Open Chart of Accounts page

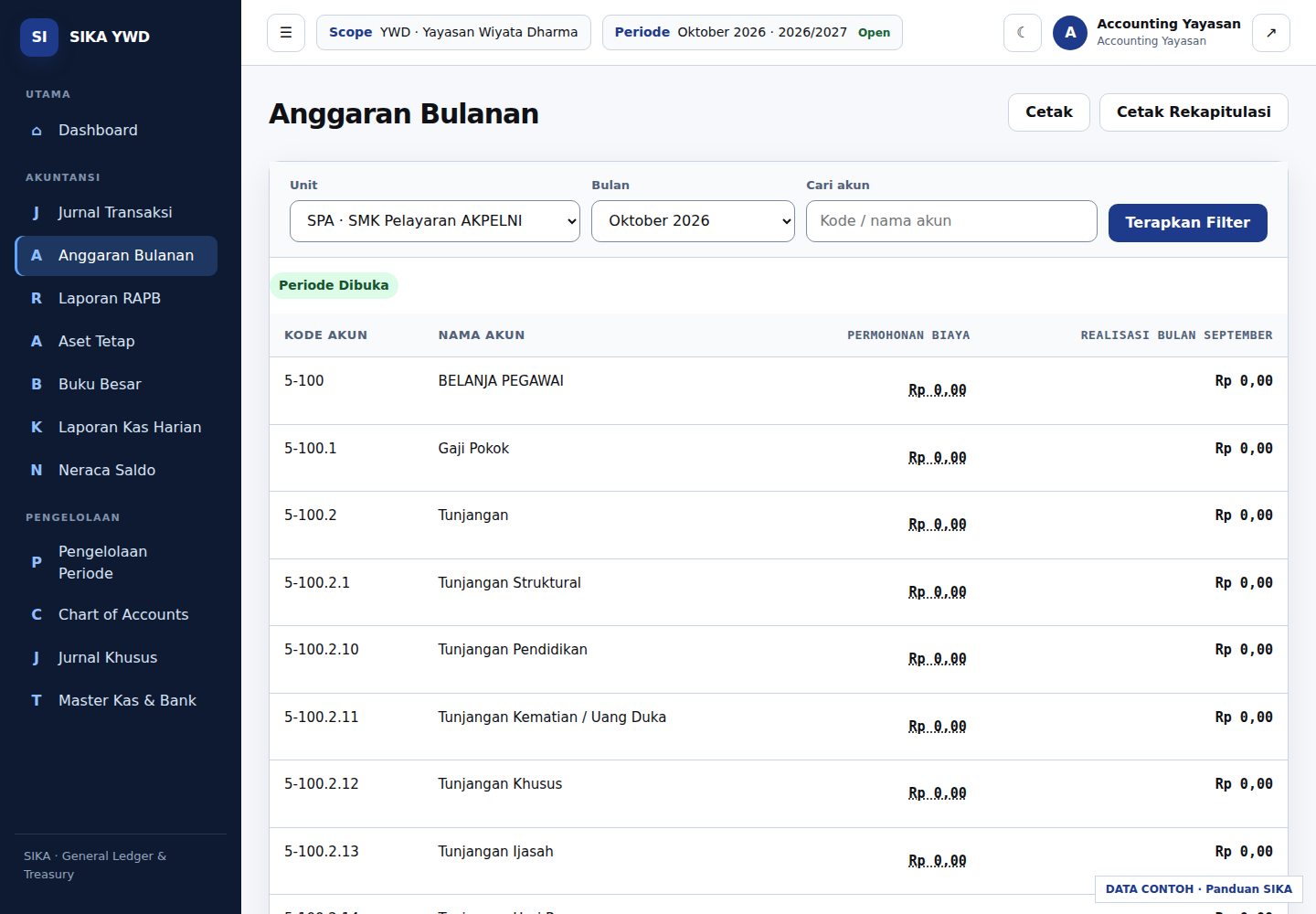pos(116,615)
